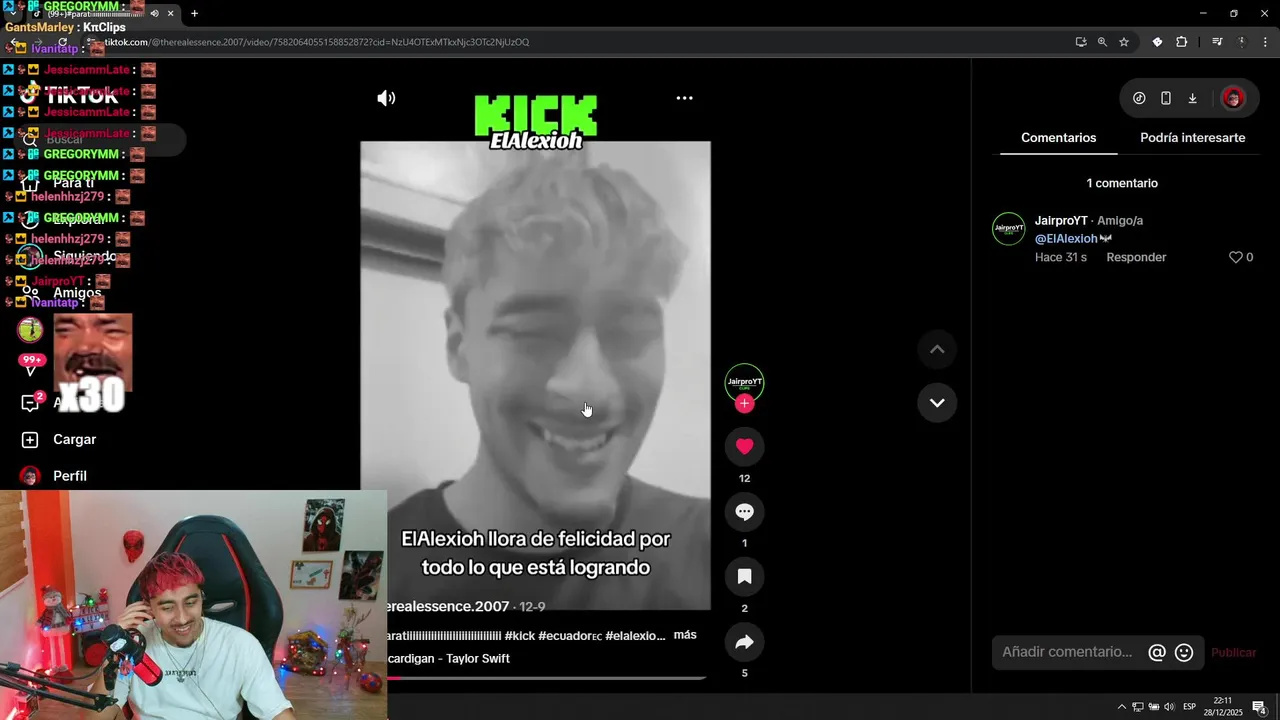Install app icon in address bar

coord(1080,42)
